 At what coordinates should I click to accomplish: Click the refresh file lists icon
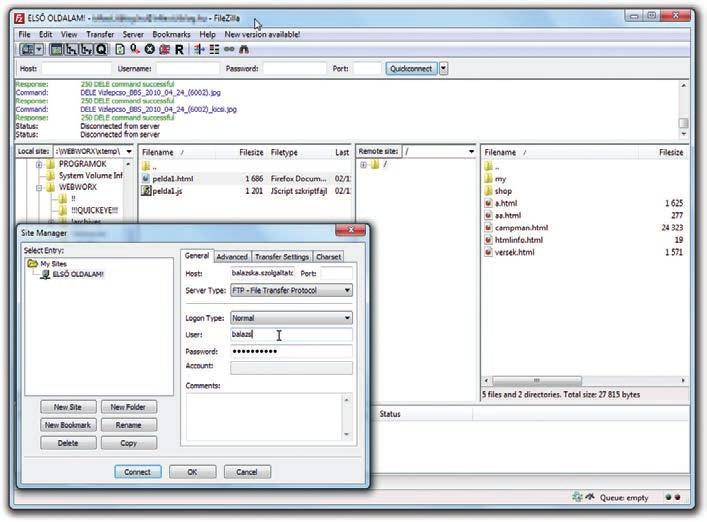120,50
